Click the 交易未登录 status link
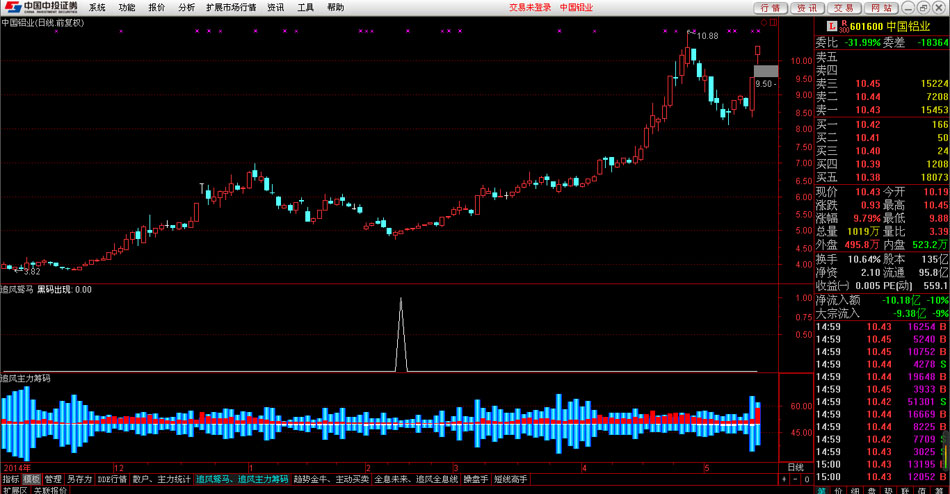950x494 pixels. click(x=530, y=7)
